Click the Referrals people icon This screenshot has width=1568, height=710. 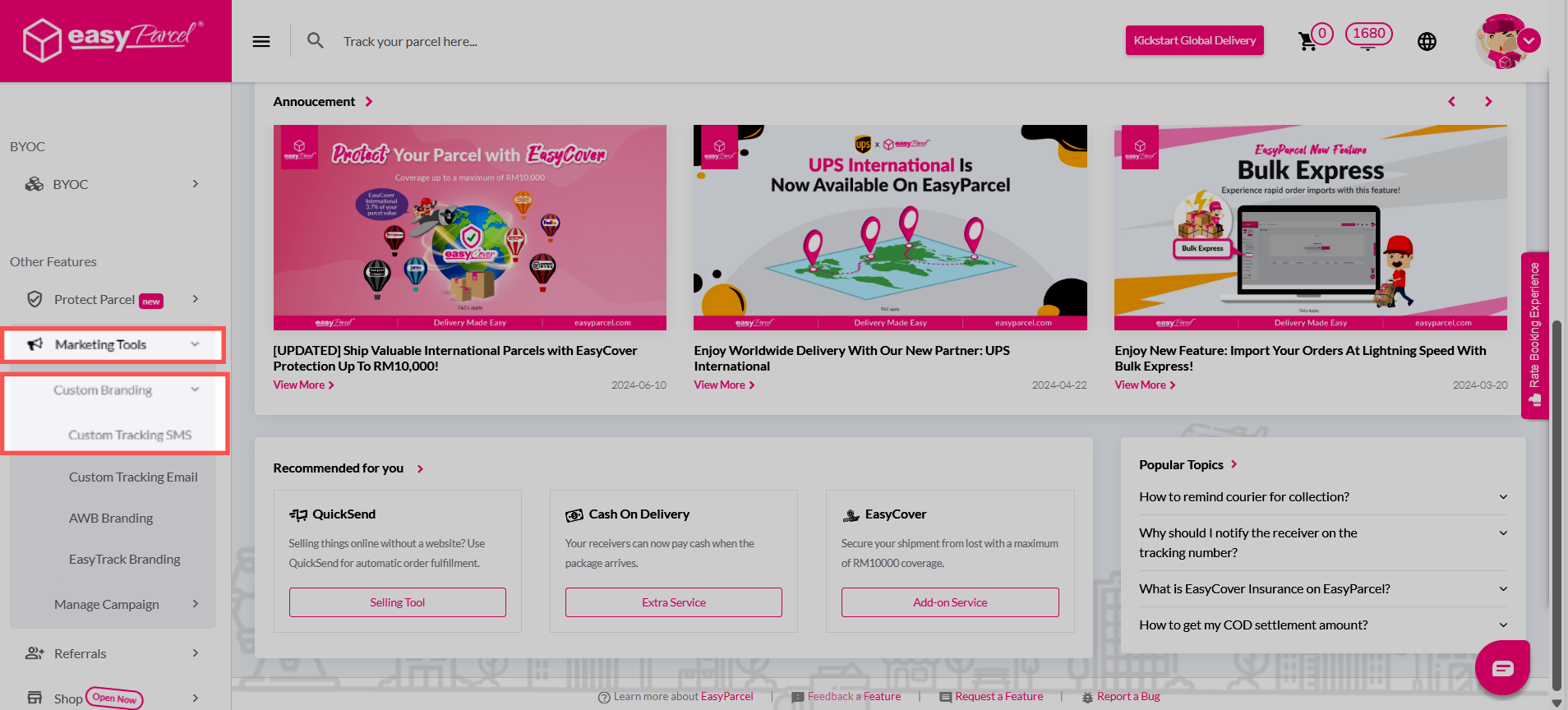pyautogui.click(x=35, y=653)
